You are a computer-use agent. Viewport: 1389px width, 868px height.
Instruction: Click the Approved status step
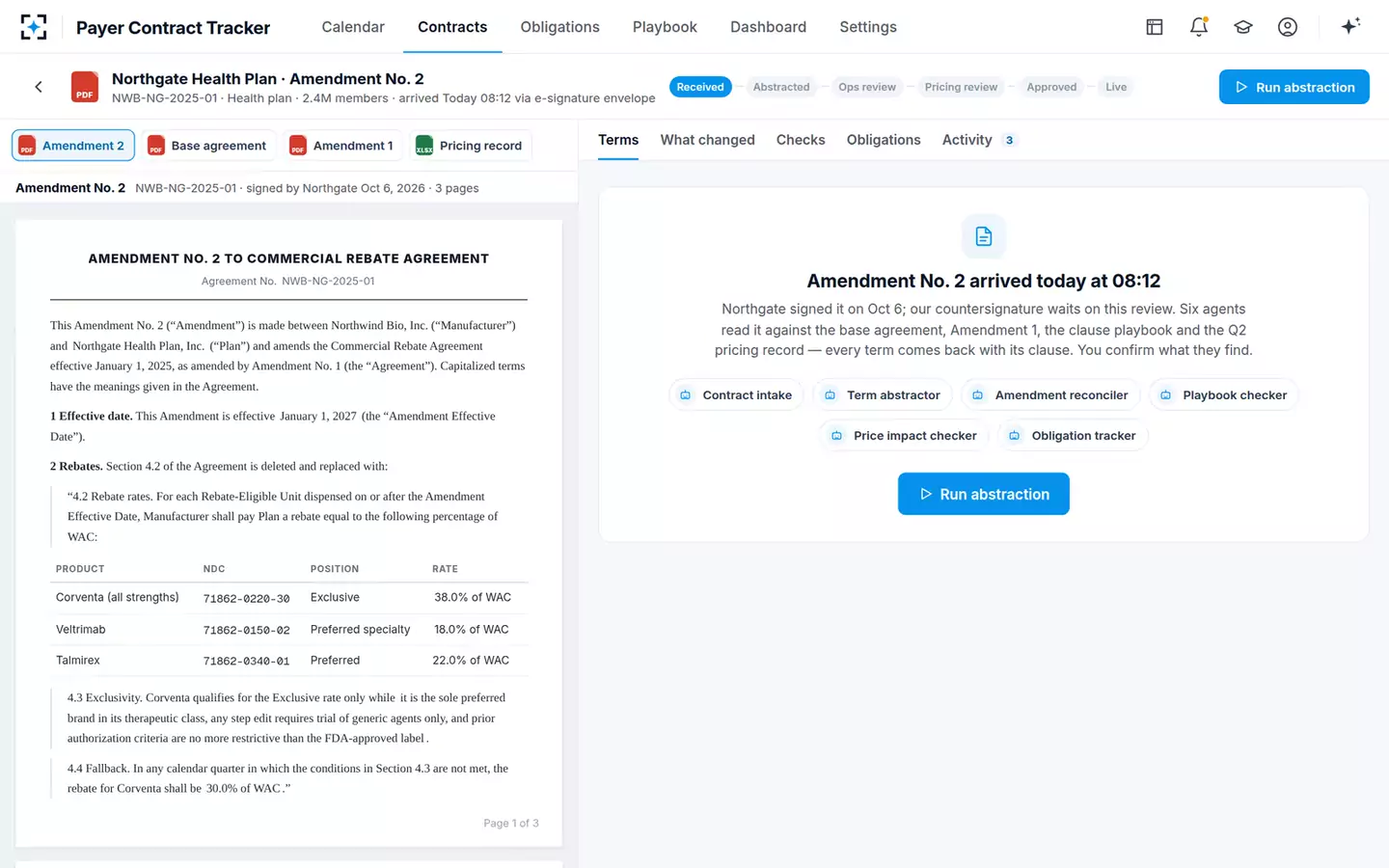(x=1051, y=87)
